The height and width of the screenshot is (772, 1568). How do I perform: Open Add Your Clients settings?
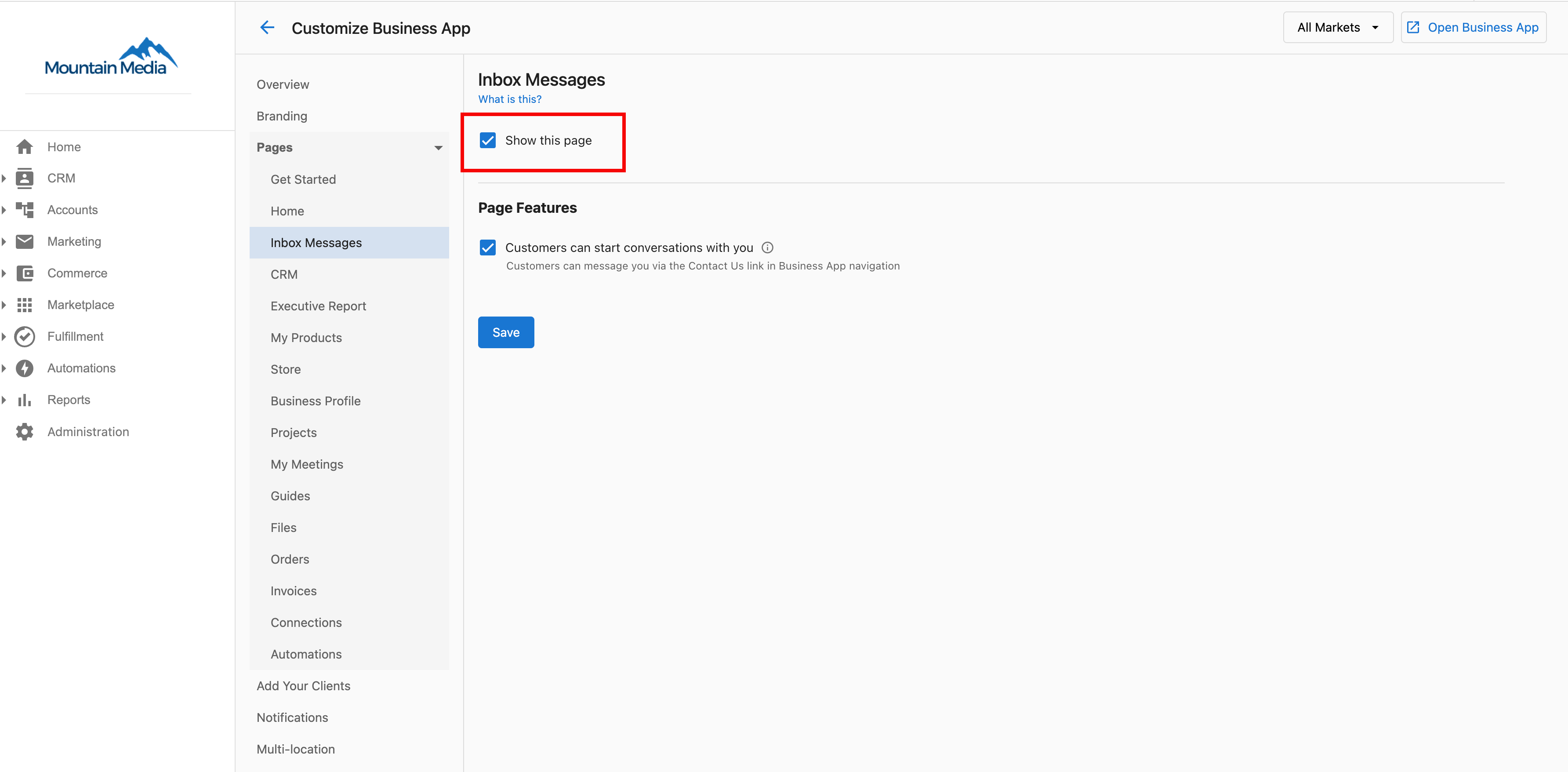303,686
